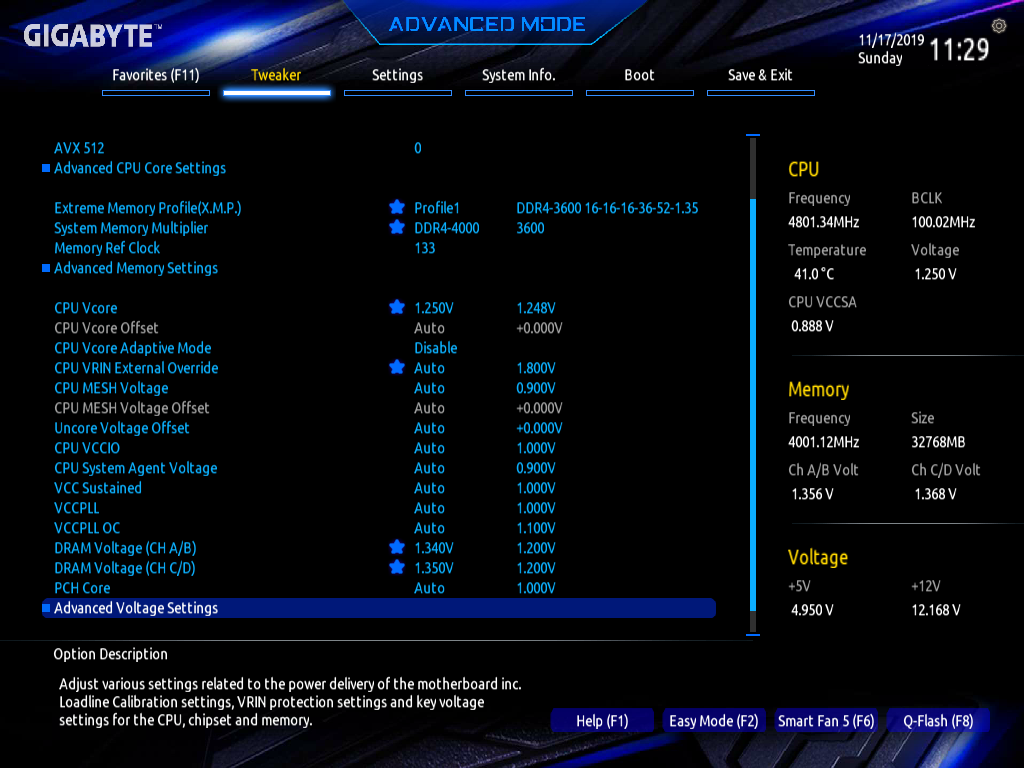Select CPU VRIN External Override Auto value
Image resolution: width=1024 pixels, height=768 pixels.
(x=429, y=368)
